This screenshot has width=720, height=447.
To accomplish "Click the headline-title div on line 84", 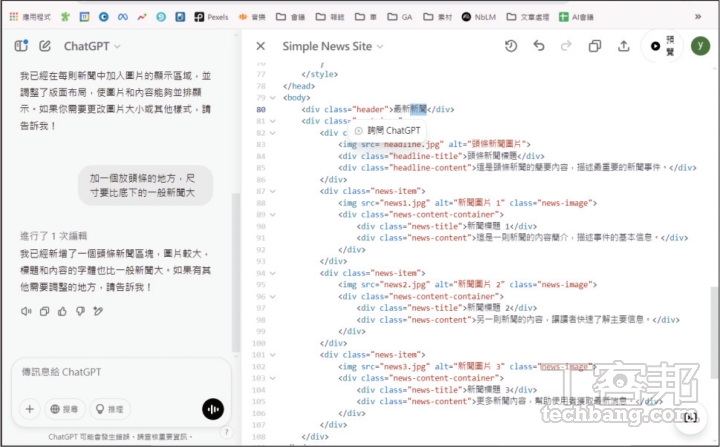I will pos(441,156).
